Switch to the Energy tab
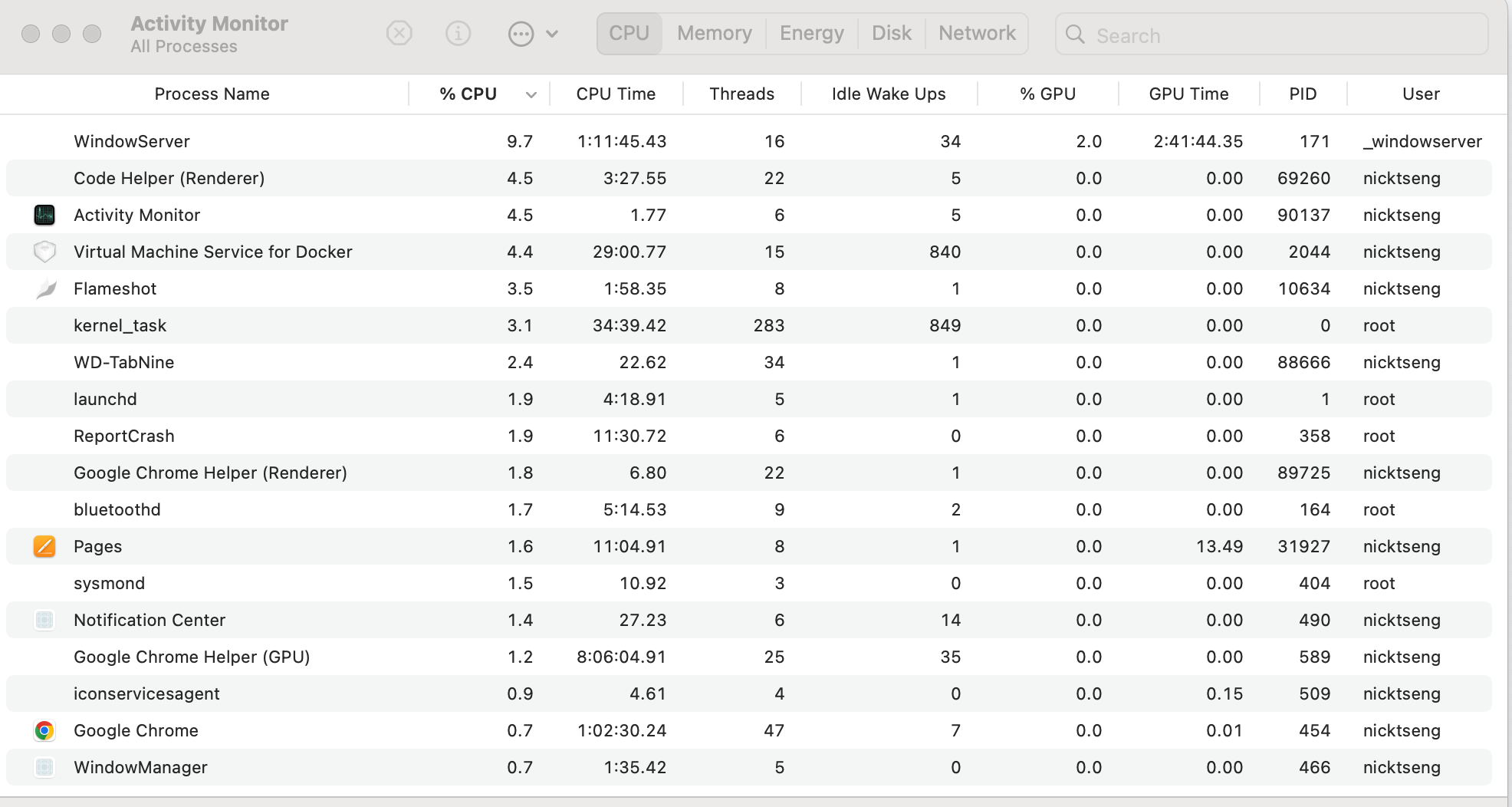The width and height of the screenshot is (1512, 807). pyautogui.click(x=811, y=34)
